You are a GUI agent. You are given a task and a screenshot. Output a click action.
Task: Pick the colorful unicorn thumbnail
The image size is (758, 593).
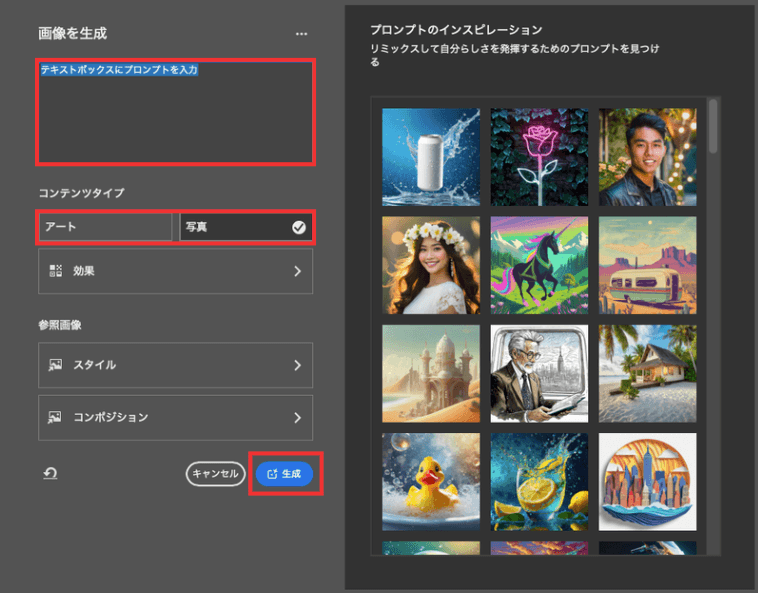pos(539,265)
